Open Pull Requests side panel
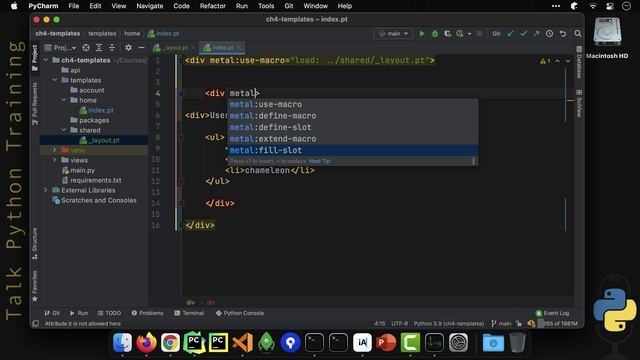640x360 pixels. 35,103
